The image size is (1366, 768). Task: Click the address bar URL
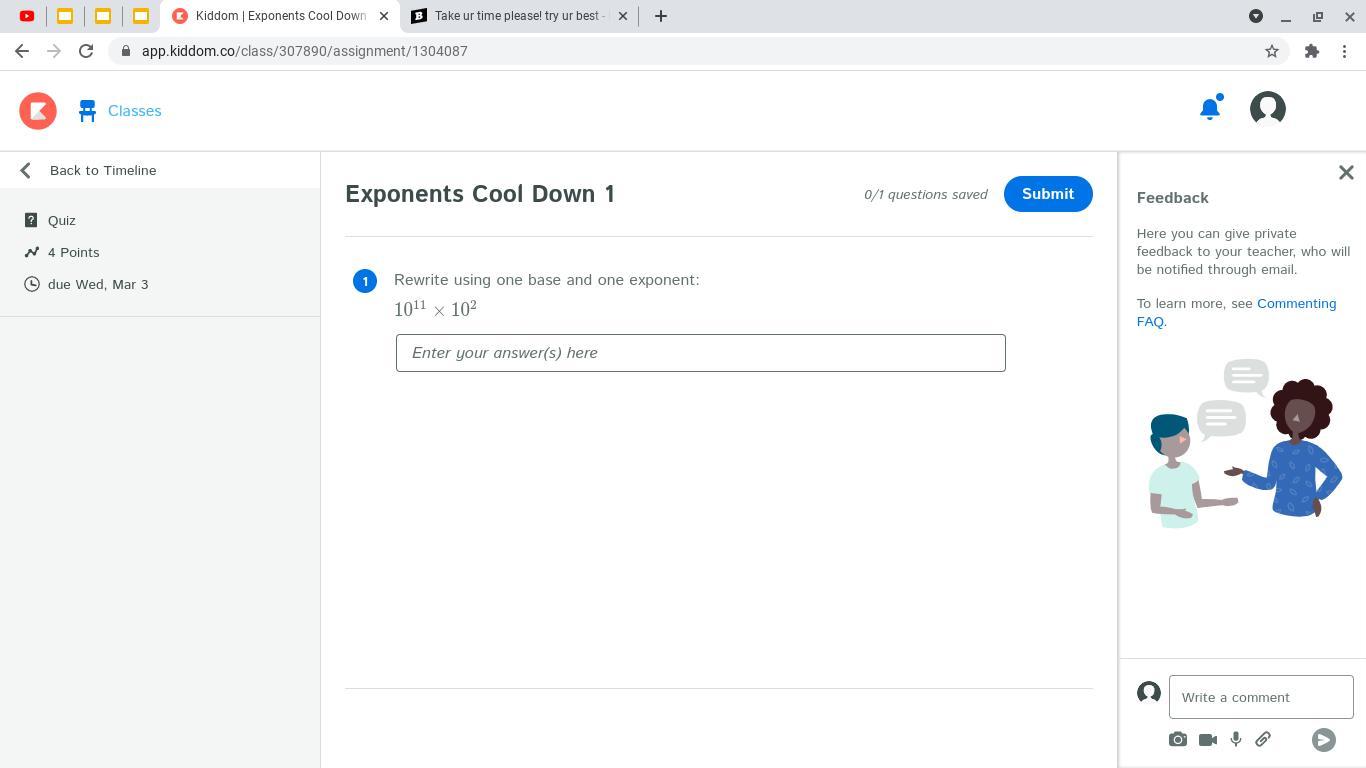(305, 51)
